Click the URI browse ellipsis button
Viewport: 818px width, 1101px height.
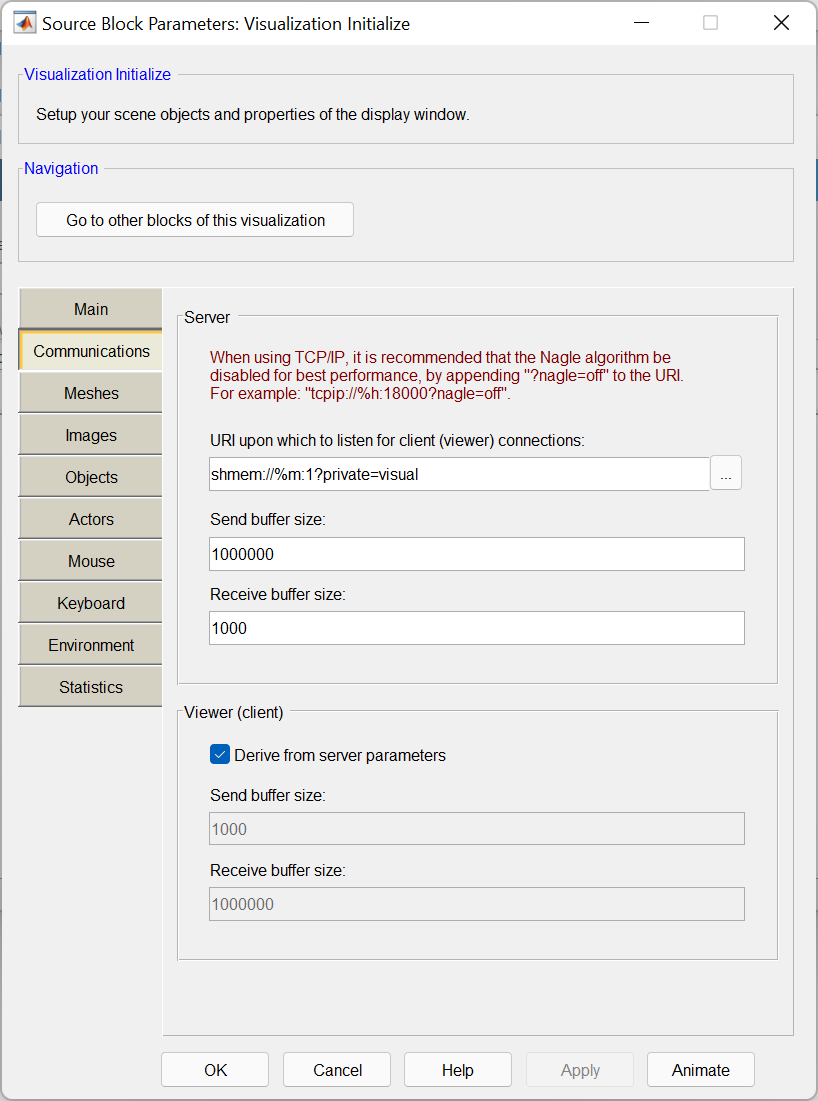(725, 474)
